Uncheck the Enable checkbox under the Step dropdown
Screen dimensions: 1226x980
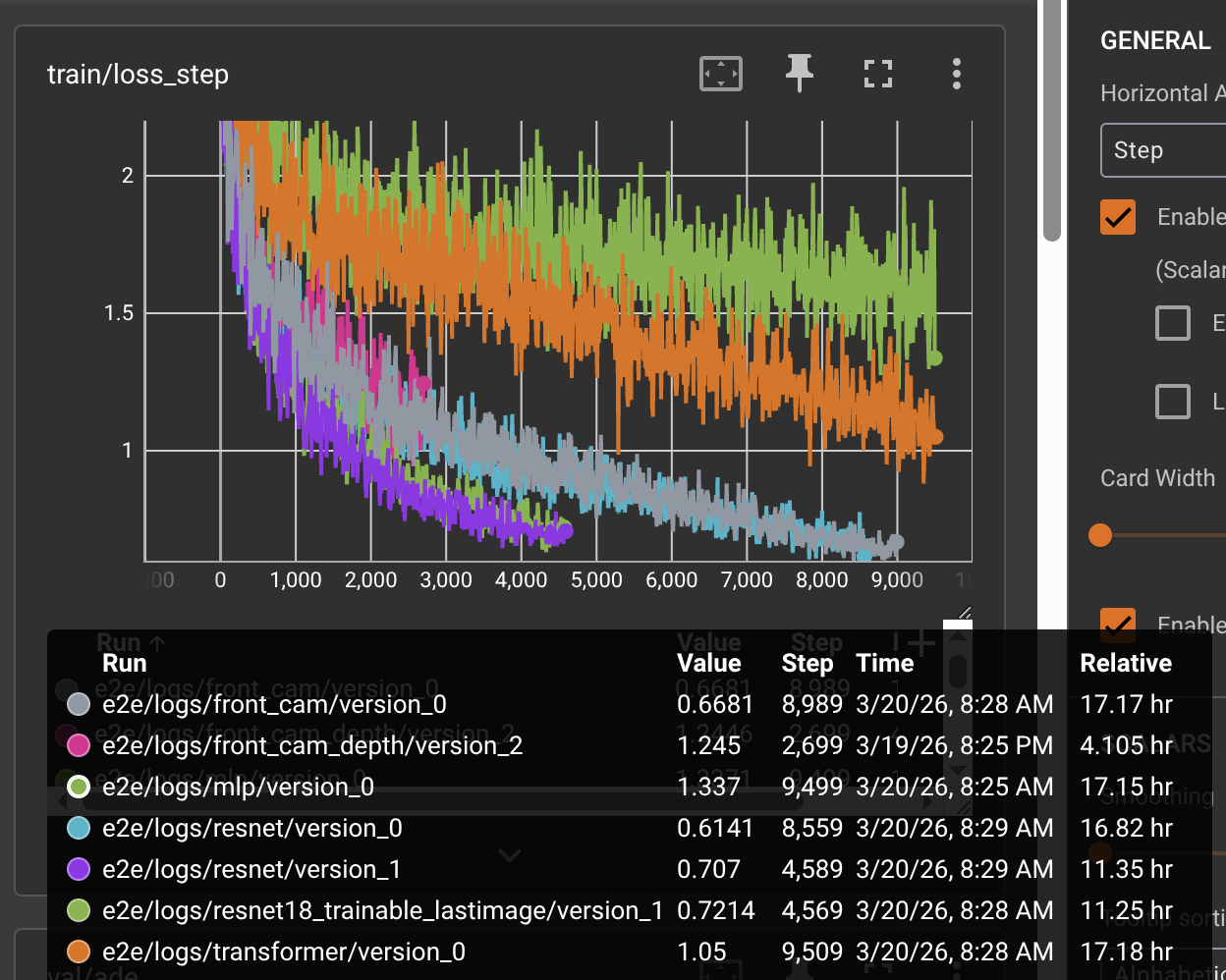pyautogui.click(x=1117, y=217)
